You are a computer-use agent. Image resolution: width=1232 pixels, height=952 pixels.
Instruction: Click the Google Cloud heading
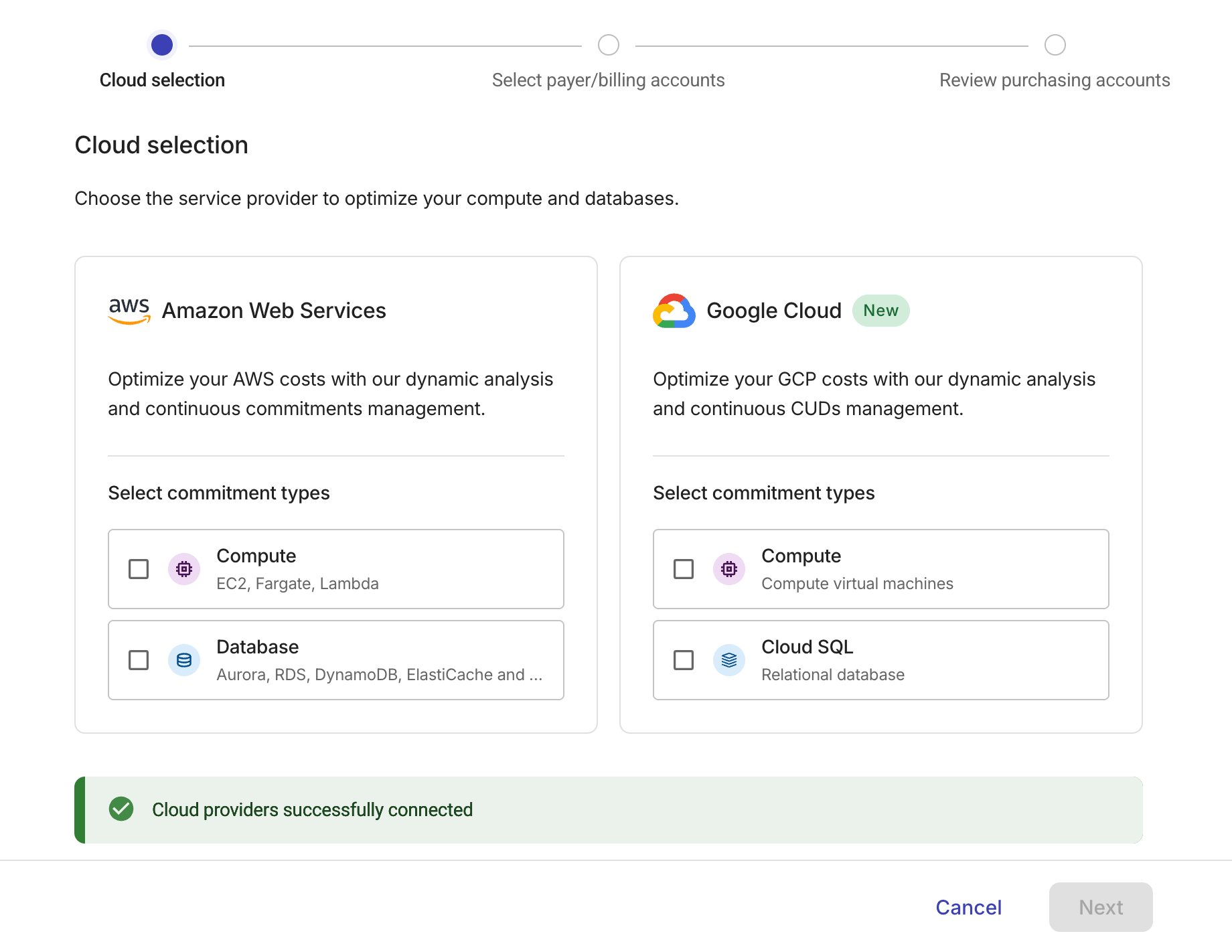tap(774, 311)
